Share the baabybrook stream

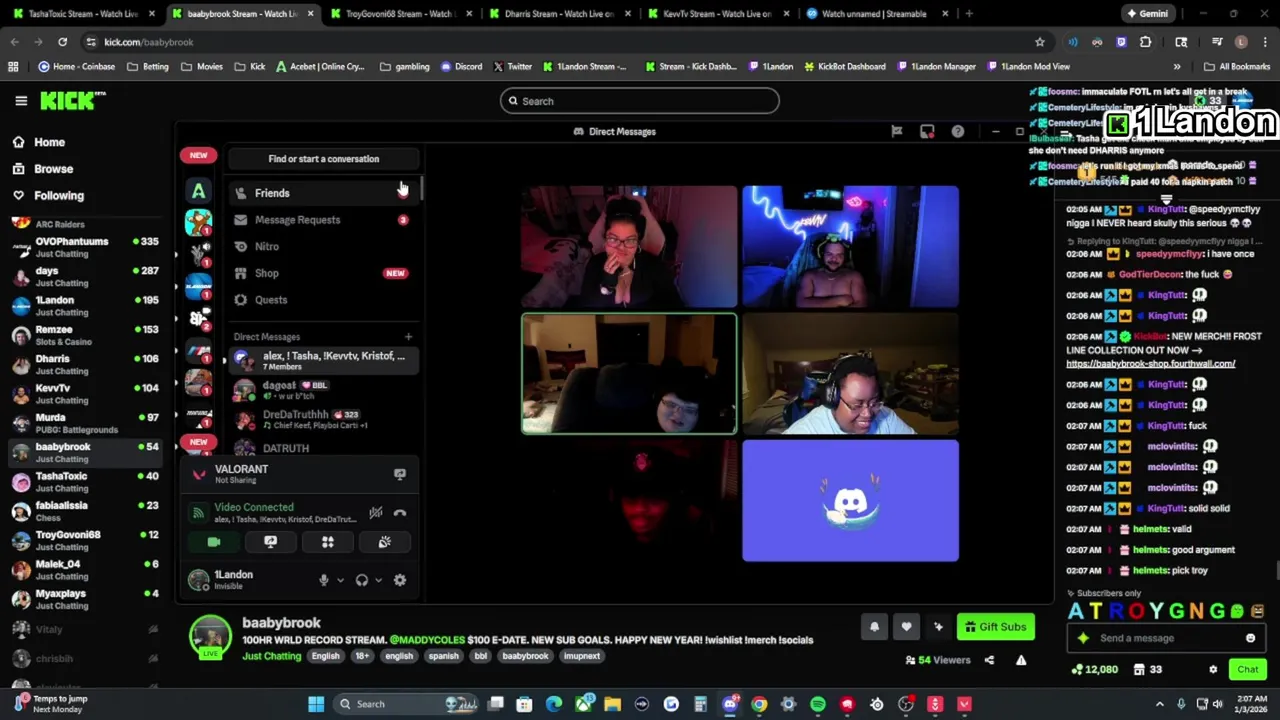[989, 660]
